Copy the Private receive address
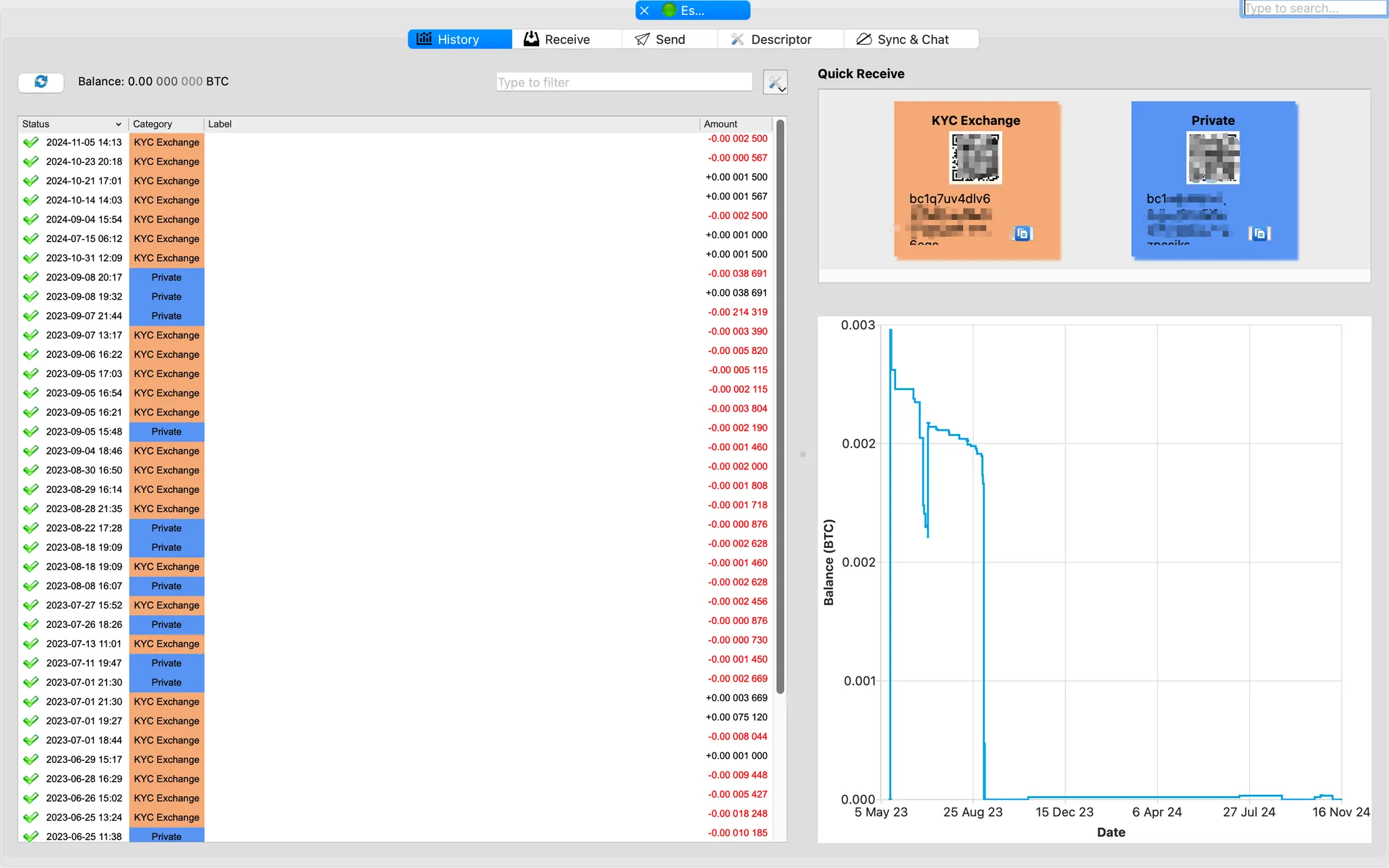1389x868 pixels. click(x=1259, y=234)
